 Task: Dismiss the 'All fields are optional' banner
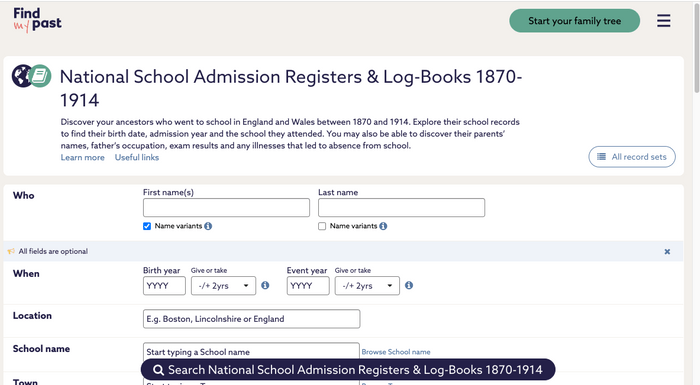[667, 251]
